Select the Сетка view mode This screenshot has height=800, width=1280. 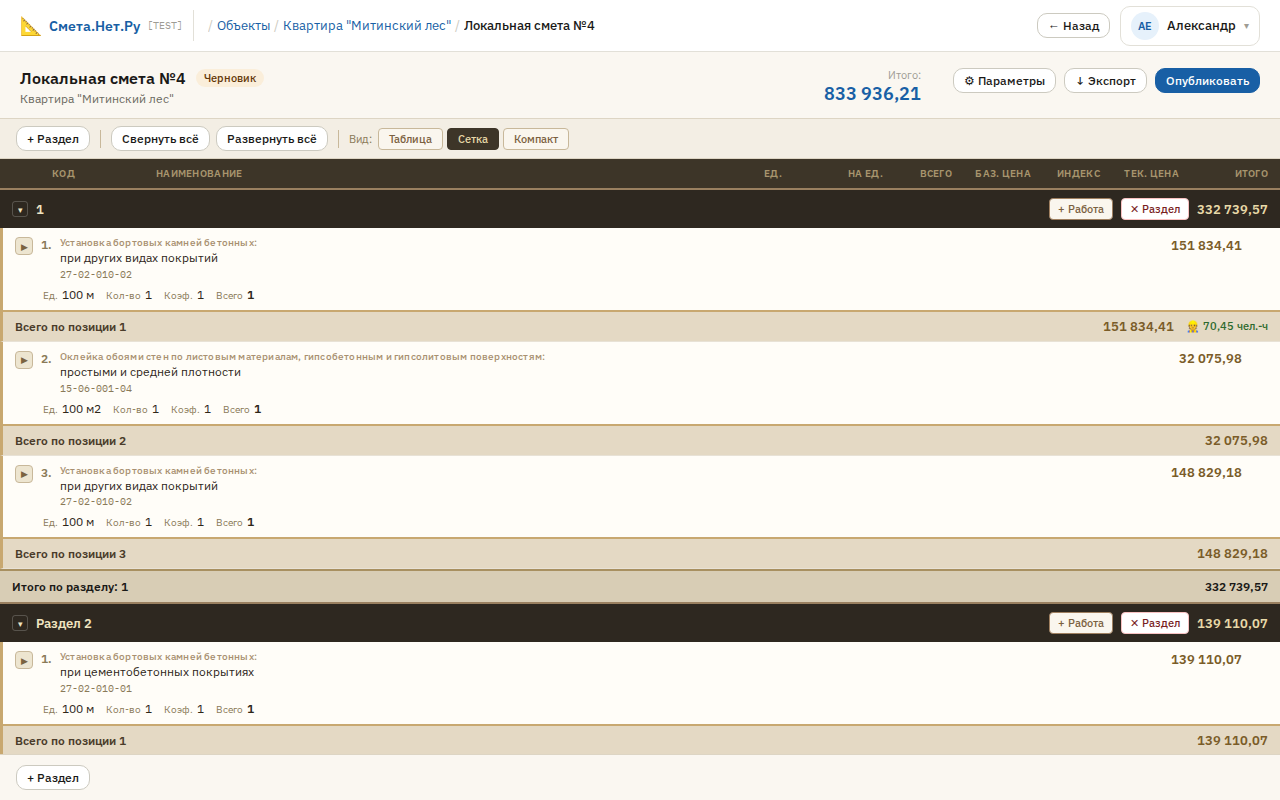coord(472,139)
